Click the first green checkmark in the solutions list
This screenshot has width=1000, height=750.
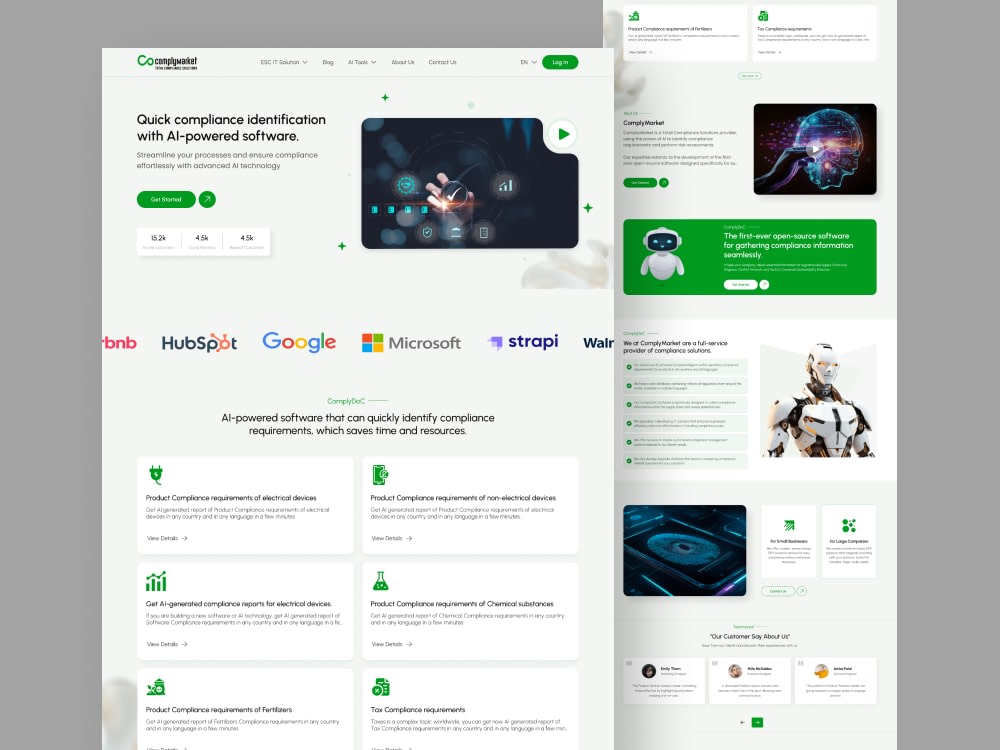tap(629, 367)
